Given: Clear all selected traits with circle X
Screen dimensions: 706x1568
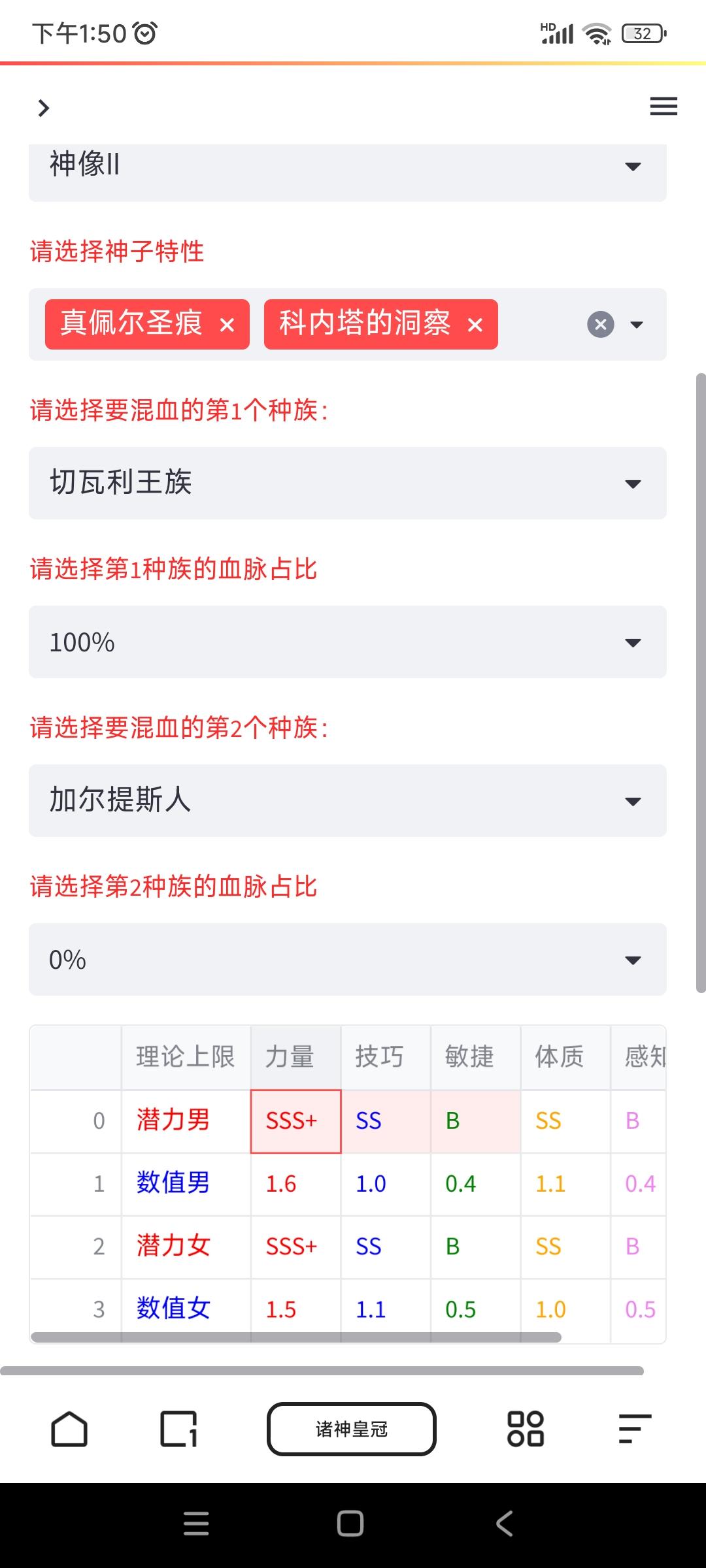Looking at the screenshot, I should [601, 324].
